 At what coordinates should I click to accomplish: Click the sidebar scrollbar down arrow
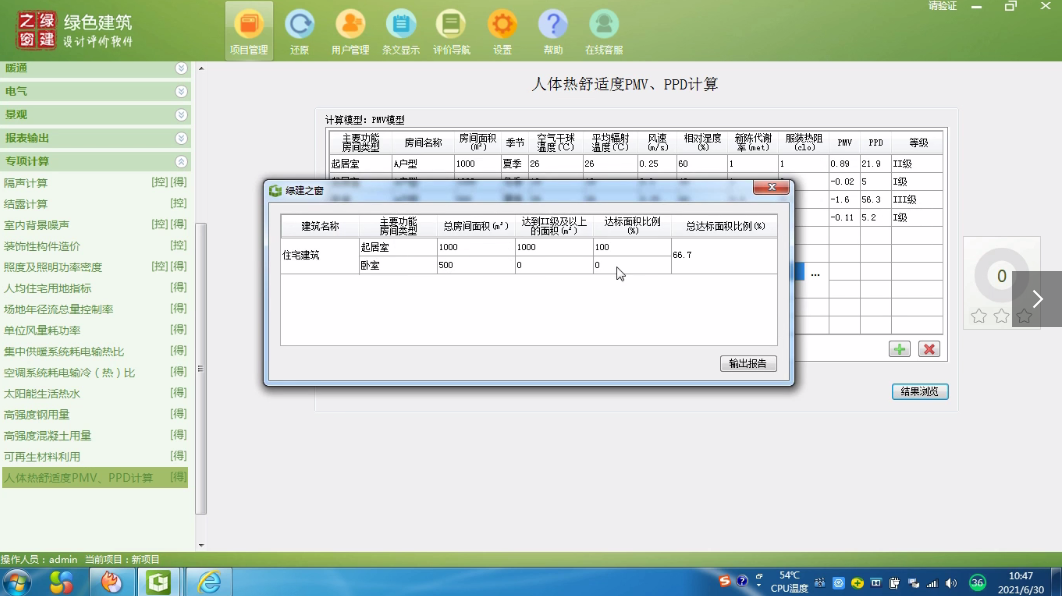click(201, 545)
